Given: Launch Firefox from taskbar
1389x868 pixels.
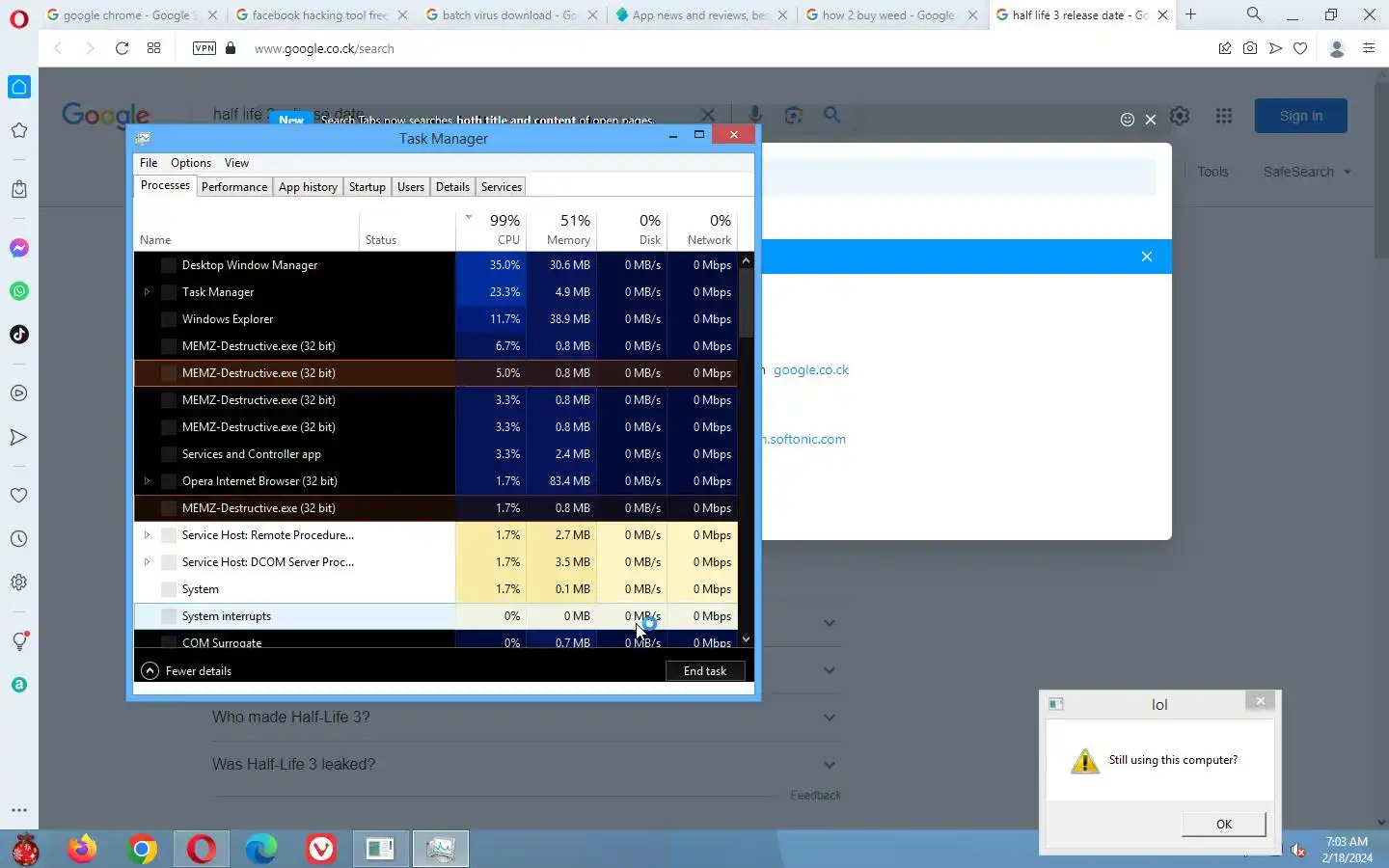Looking at the screenshot, I should tap(82, 849).
